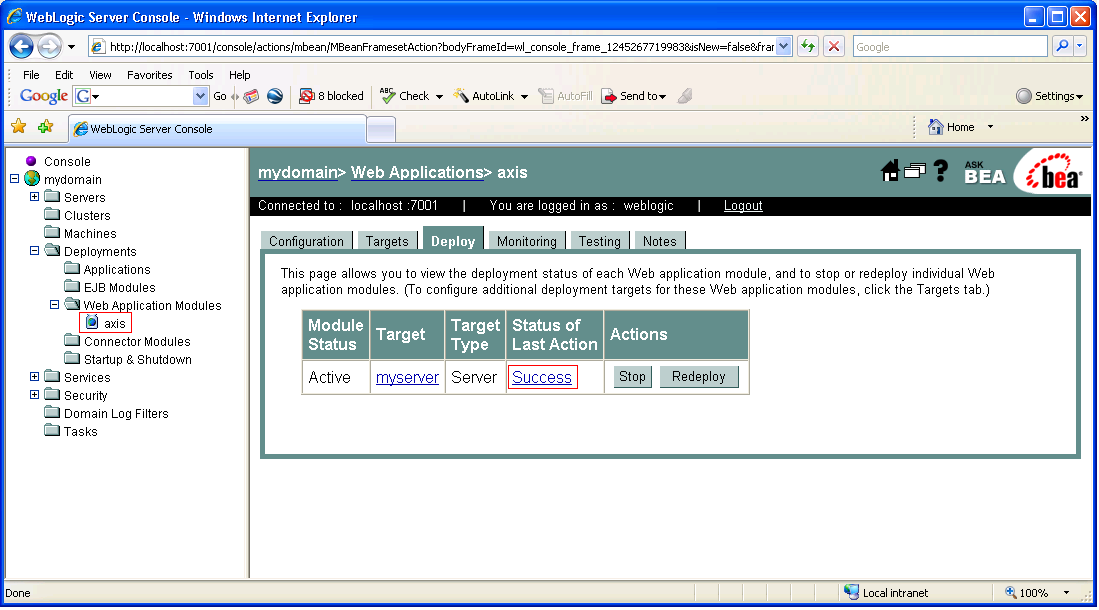The height and width of the screenshot is (610, 1099).
Task: Open the Testing tab
Action: point(599,241)
